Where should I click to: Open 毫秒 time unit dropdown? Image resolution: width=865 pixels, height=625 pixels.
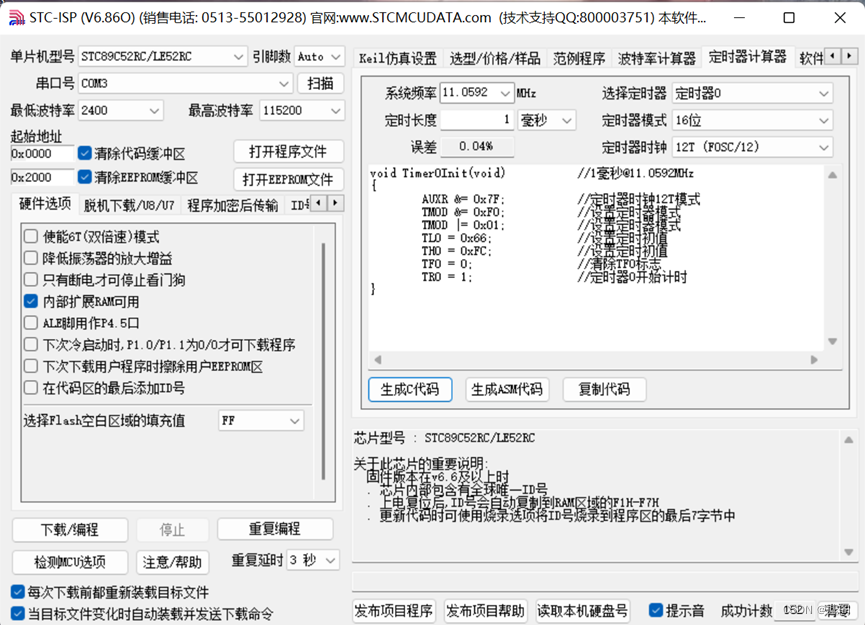547,120
